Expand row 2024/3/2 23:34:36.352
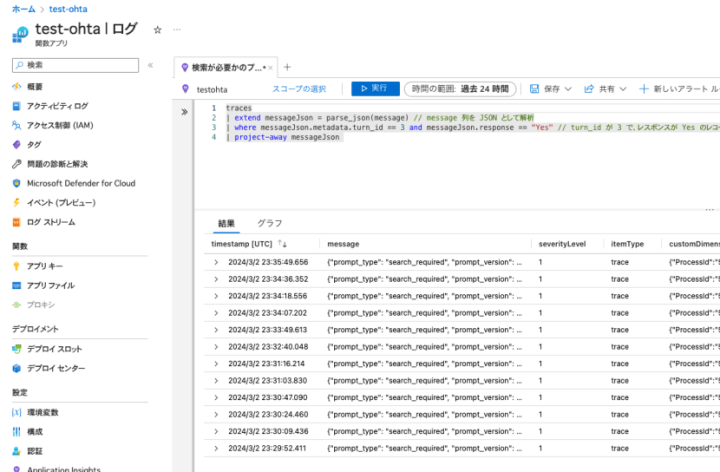 pos(216,279)
